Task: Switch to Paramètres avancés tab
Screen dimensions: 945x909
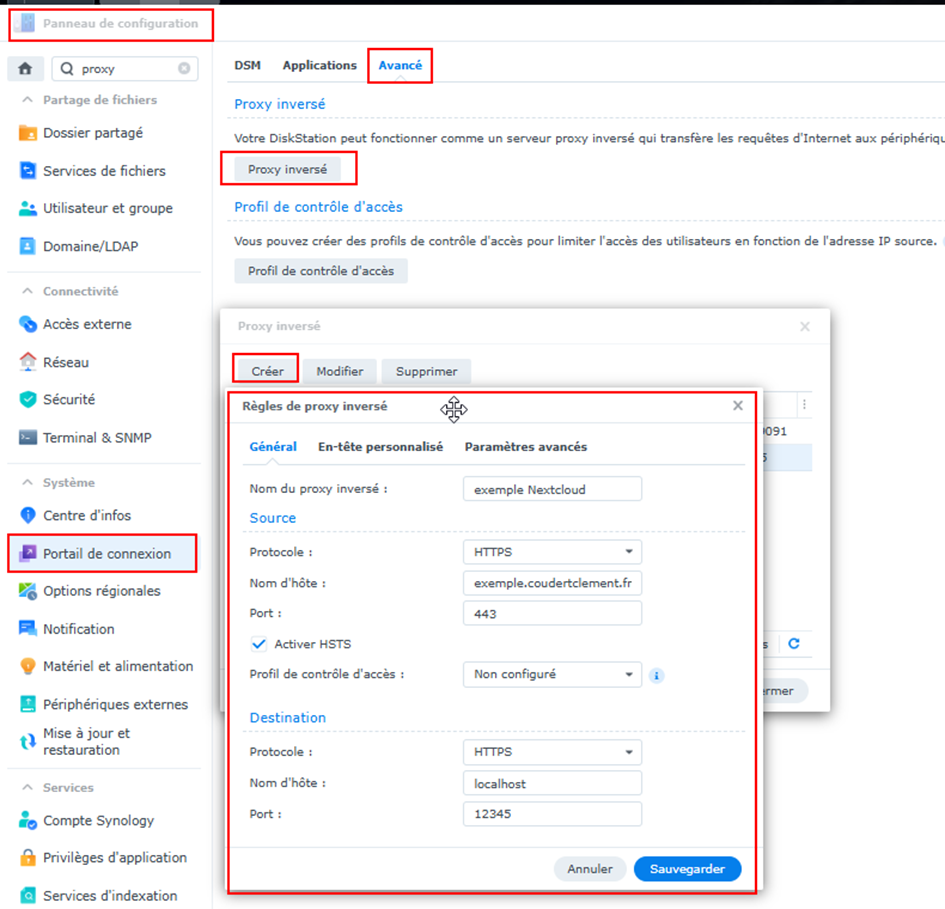Action: coord(525,447)
